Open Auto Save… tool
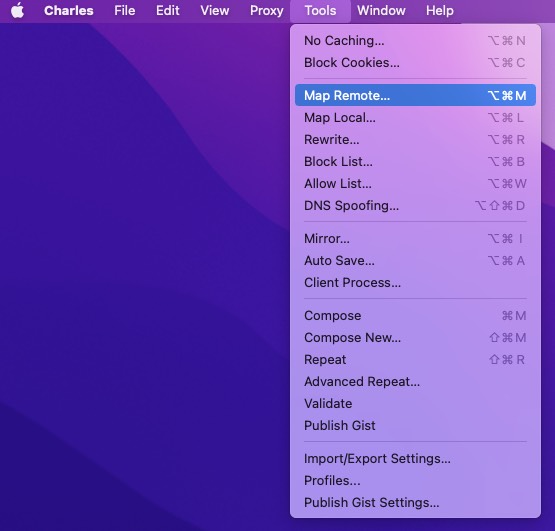Screen dimensions: 555x531 [x=415, y=261]
